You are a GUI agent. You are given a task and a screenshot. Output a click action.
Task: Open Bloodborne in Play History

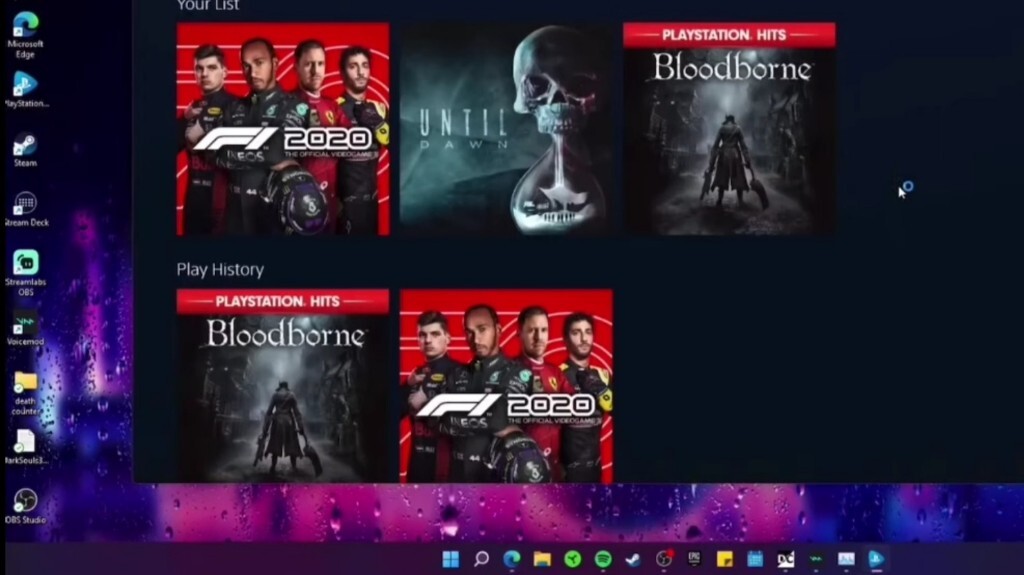click(x=283, y=386)
